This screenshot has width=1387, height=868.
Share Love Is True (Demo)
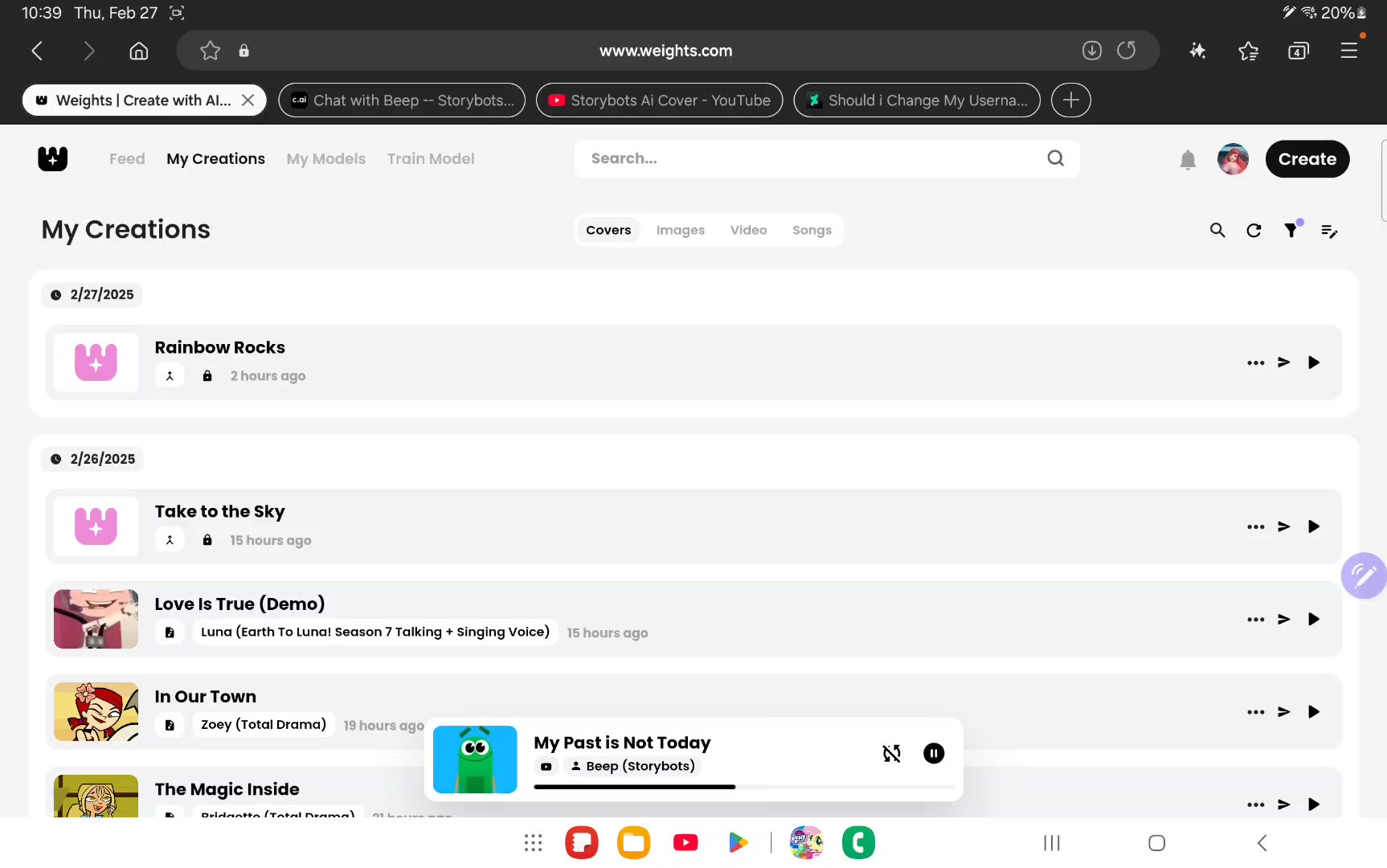[x=1284, y=620]
